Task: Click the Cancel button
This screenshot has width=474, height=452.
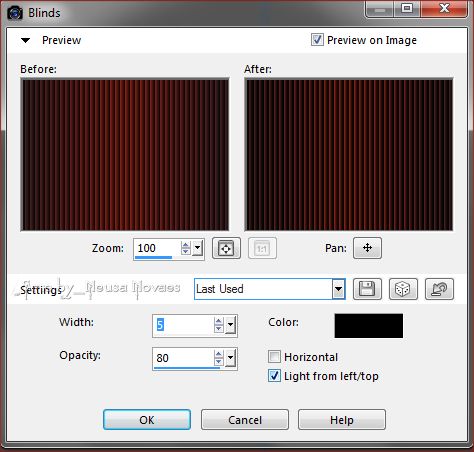Action: pos(245,420)
